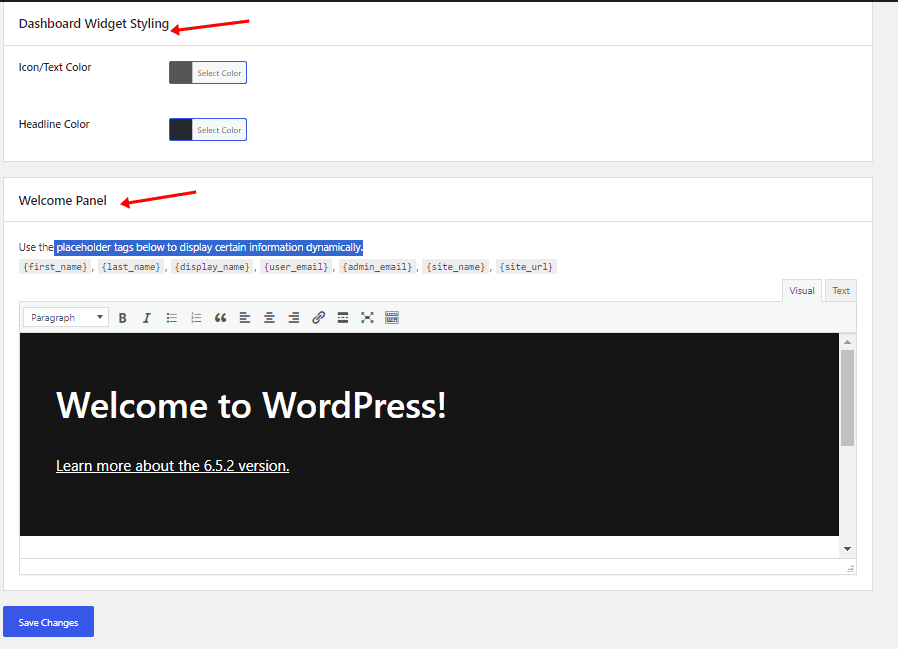Click the {user_email} placeholder tag

(296, 267)
